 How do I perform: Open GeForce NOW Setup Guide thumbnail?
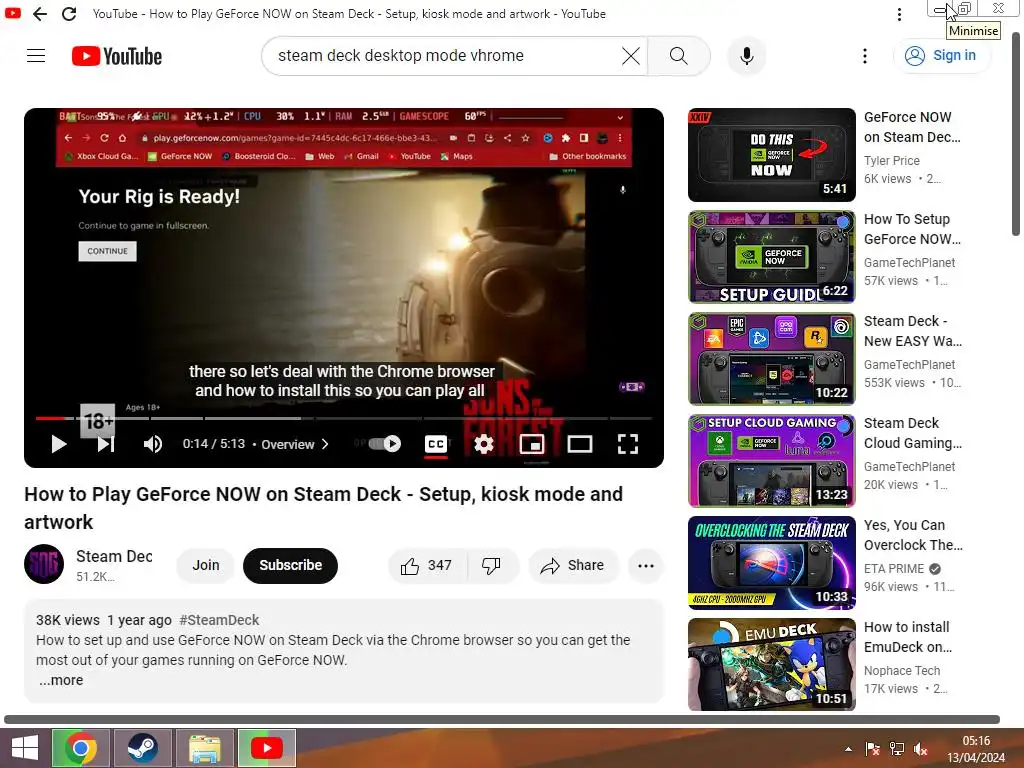tap(771, 257)
